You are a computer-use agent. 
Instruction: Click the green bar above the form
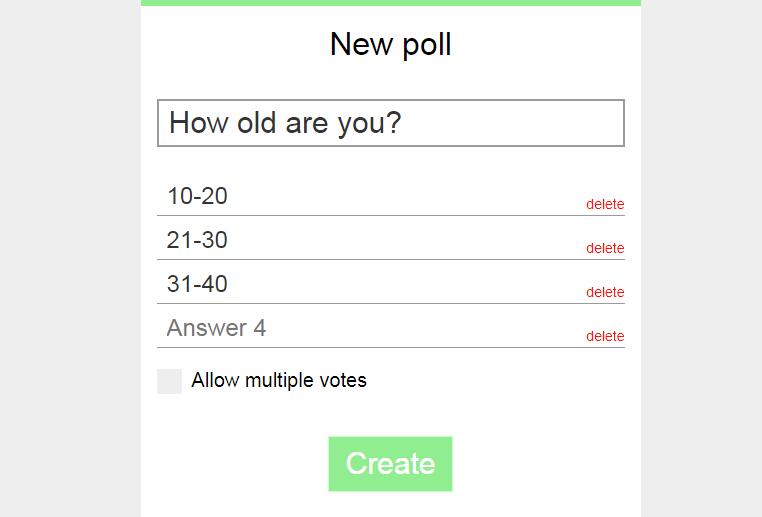tap(390, 3)
